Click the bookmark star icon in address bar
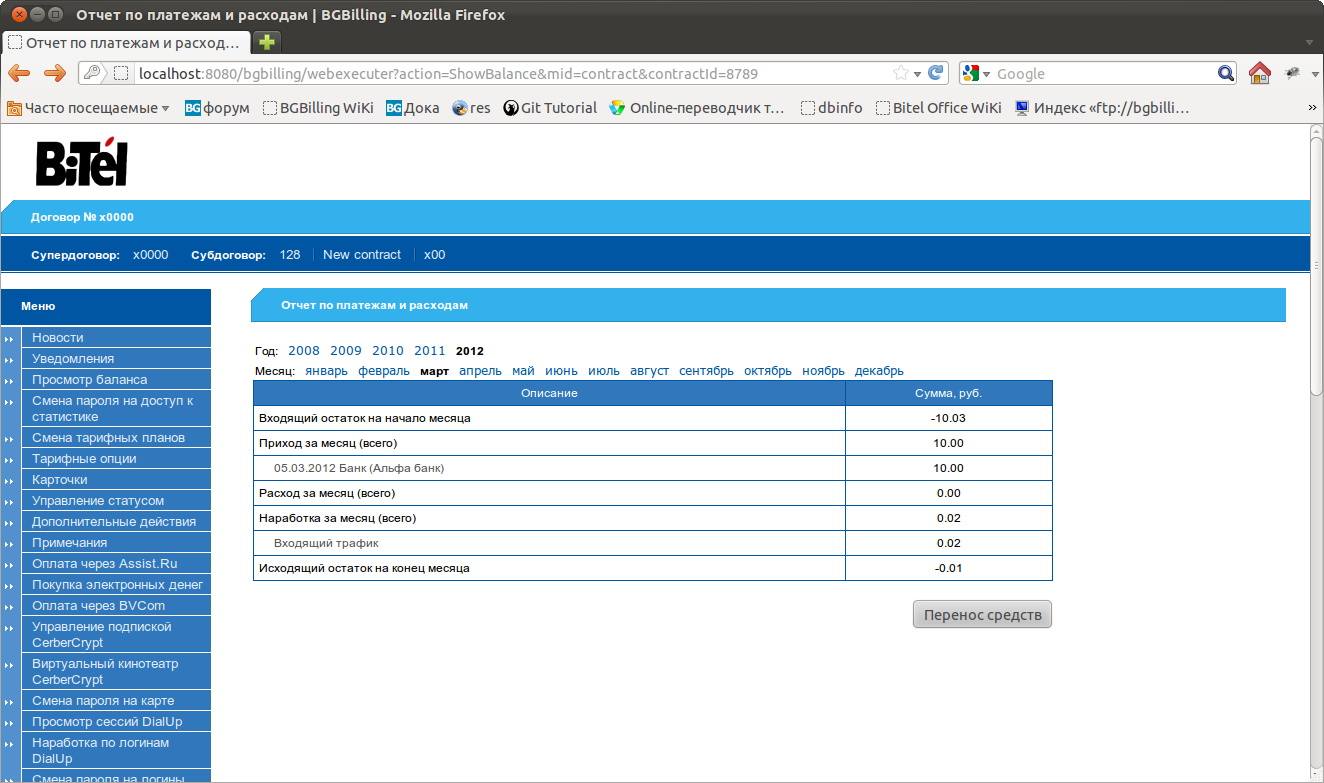This screenshot has width=1324, height=783. tap(900, 73)
